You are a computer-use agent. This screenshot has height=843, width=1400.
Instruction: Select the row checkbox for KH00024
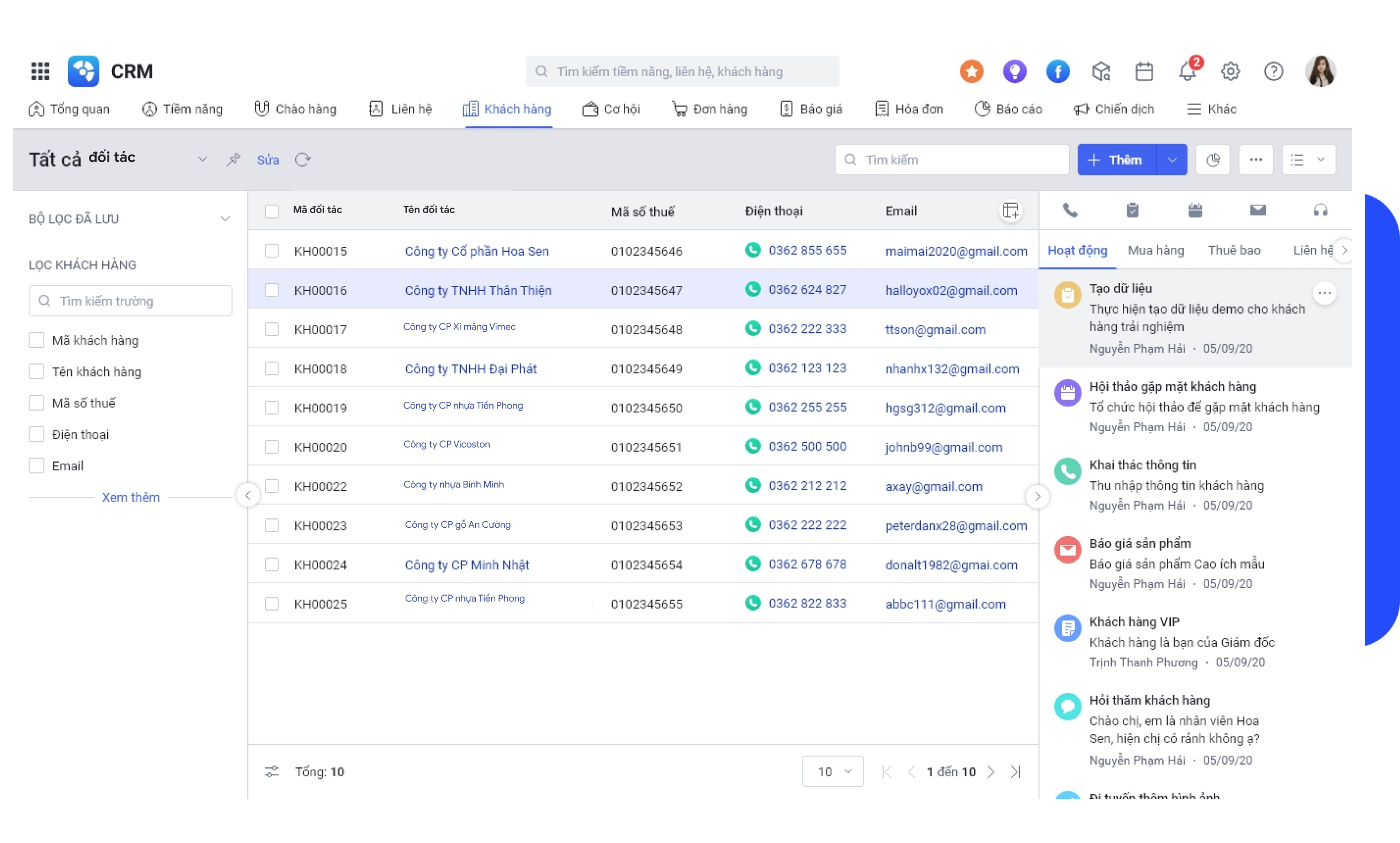click(x=272, y=564)
